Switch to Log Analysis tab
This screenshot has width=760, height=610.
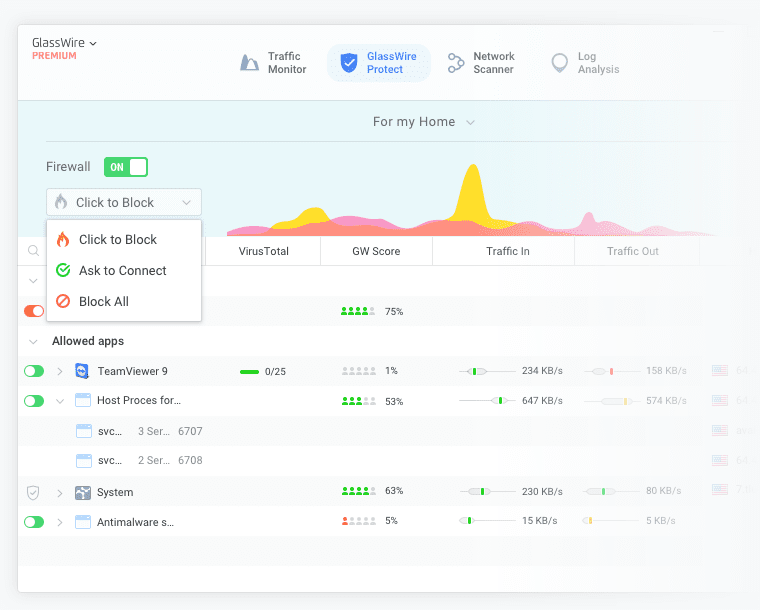coord(586,63)
